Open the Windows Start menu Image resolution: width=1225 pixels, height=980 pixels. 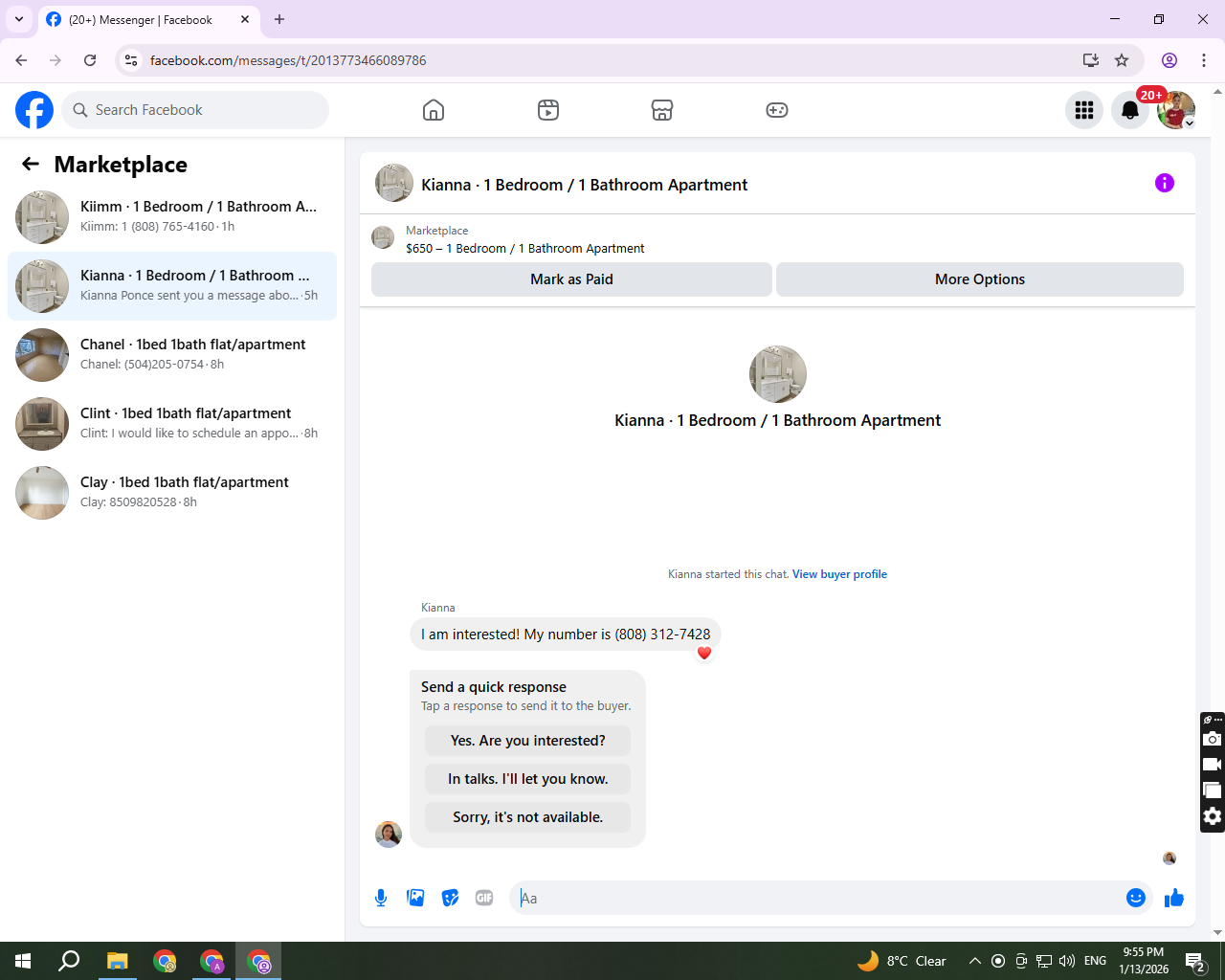tap(23, 961)
